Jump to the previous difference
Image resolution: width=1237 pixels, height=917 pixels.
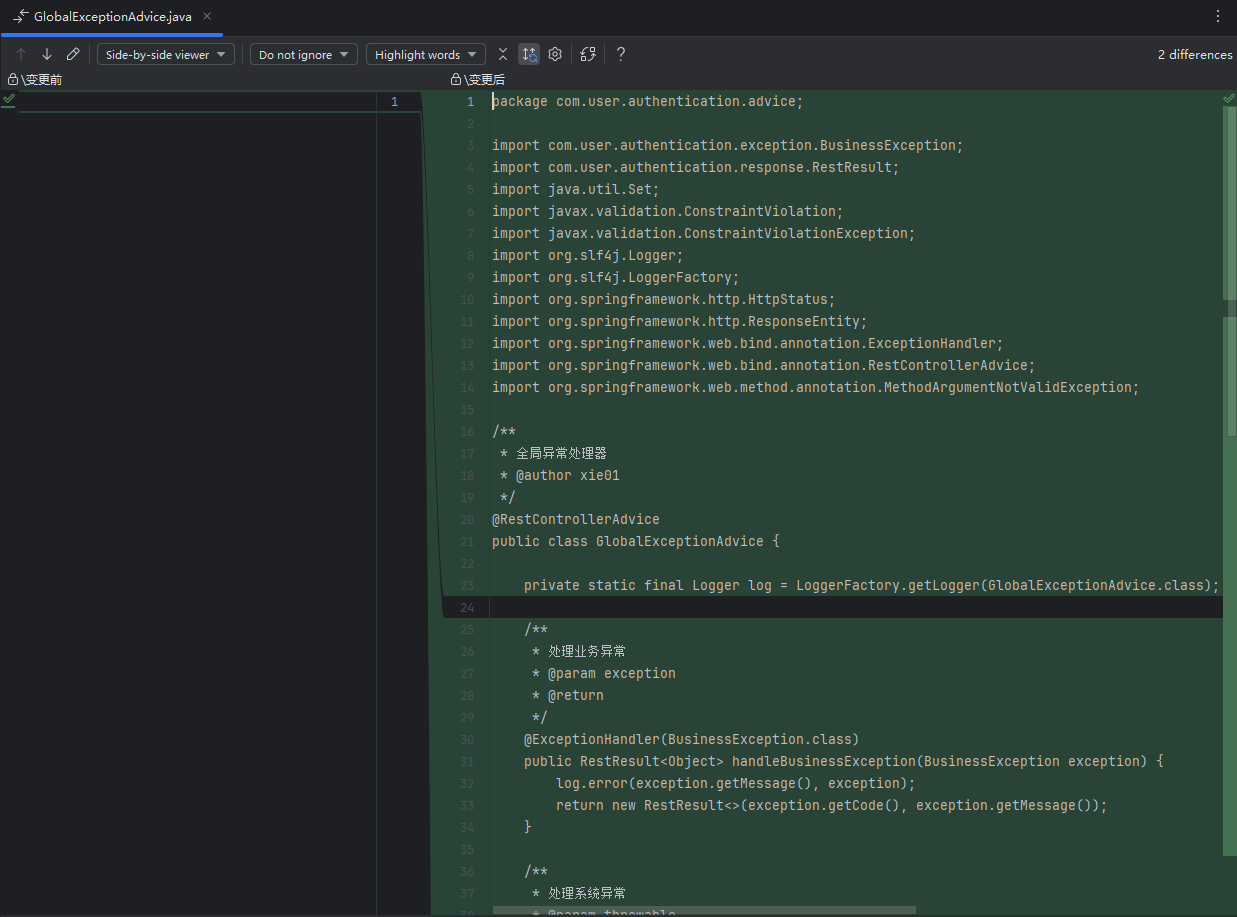pos(20,54)
